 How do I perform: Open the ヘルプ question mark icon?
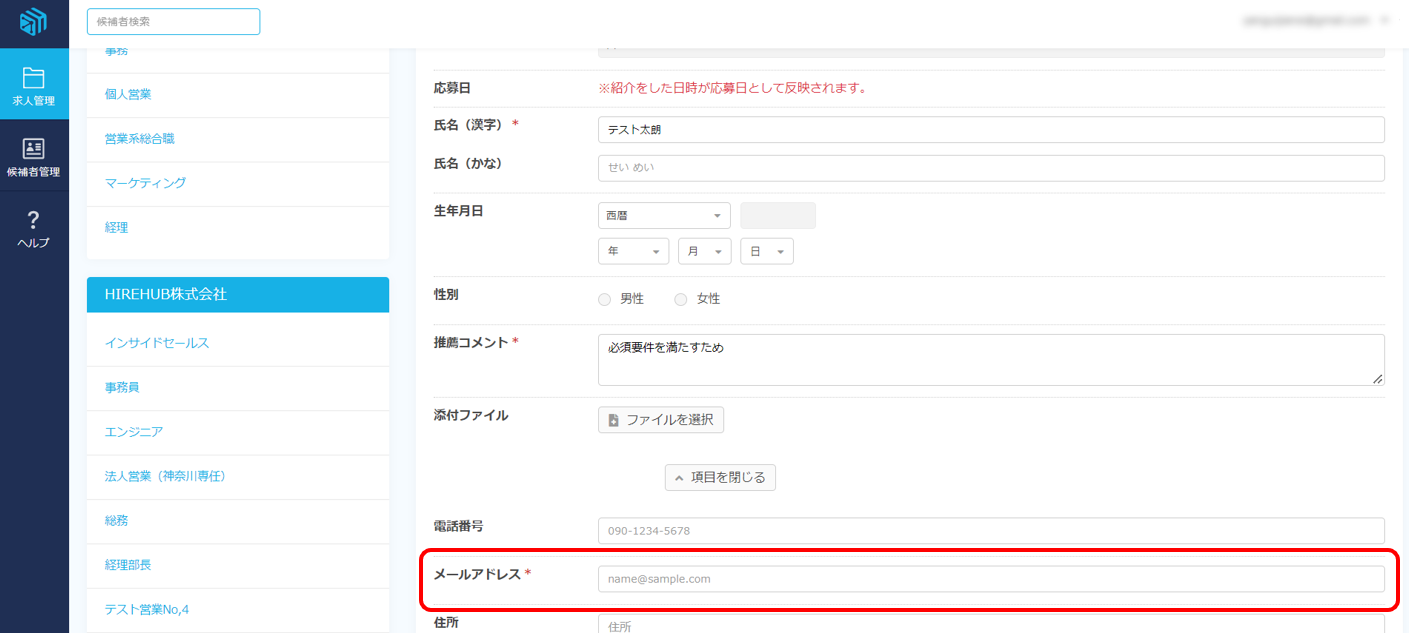click(x=34, y=220)
